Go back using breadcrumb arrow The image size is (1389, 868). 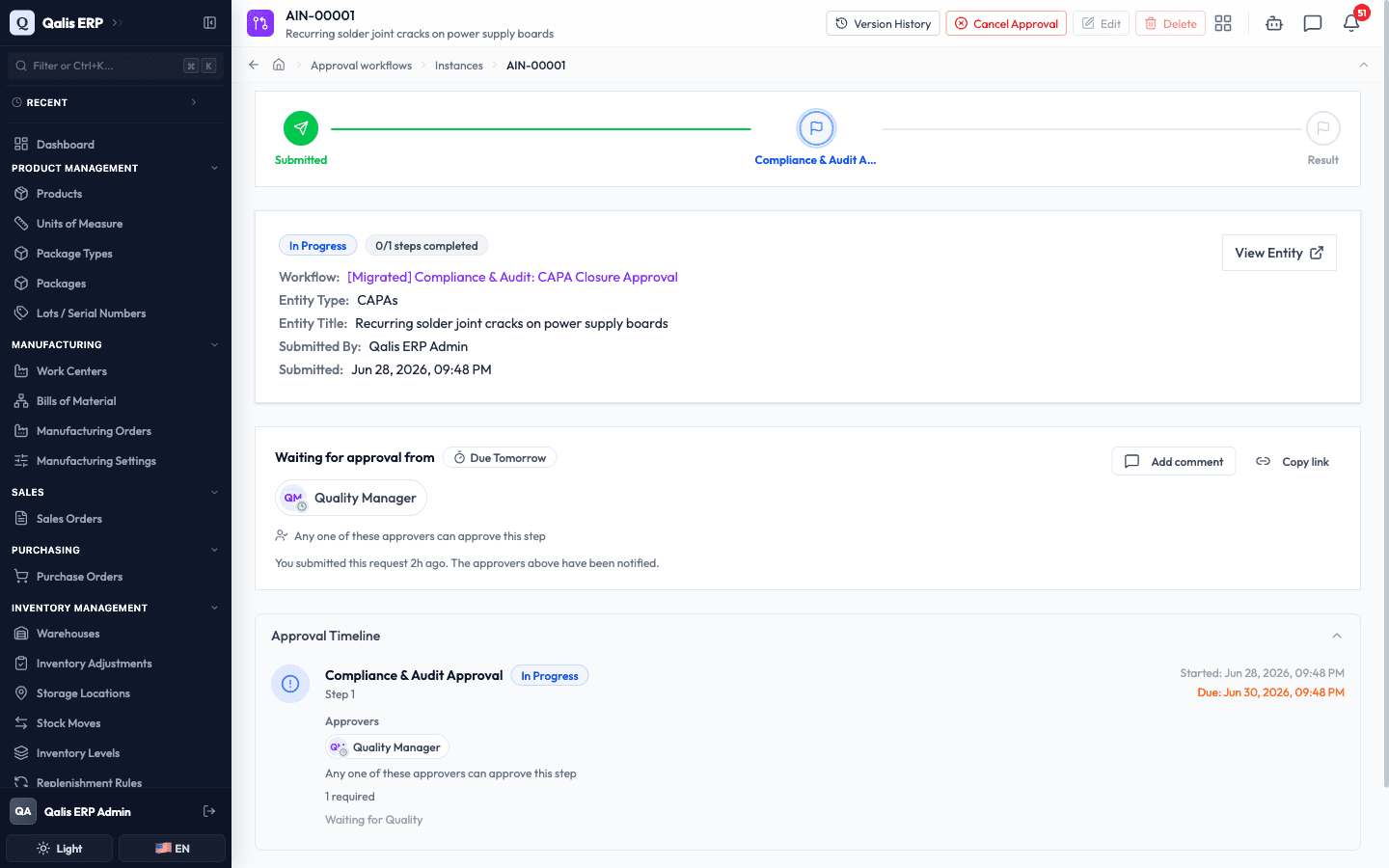tap(254, 65)
